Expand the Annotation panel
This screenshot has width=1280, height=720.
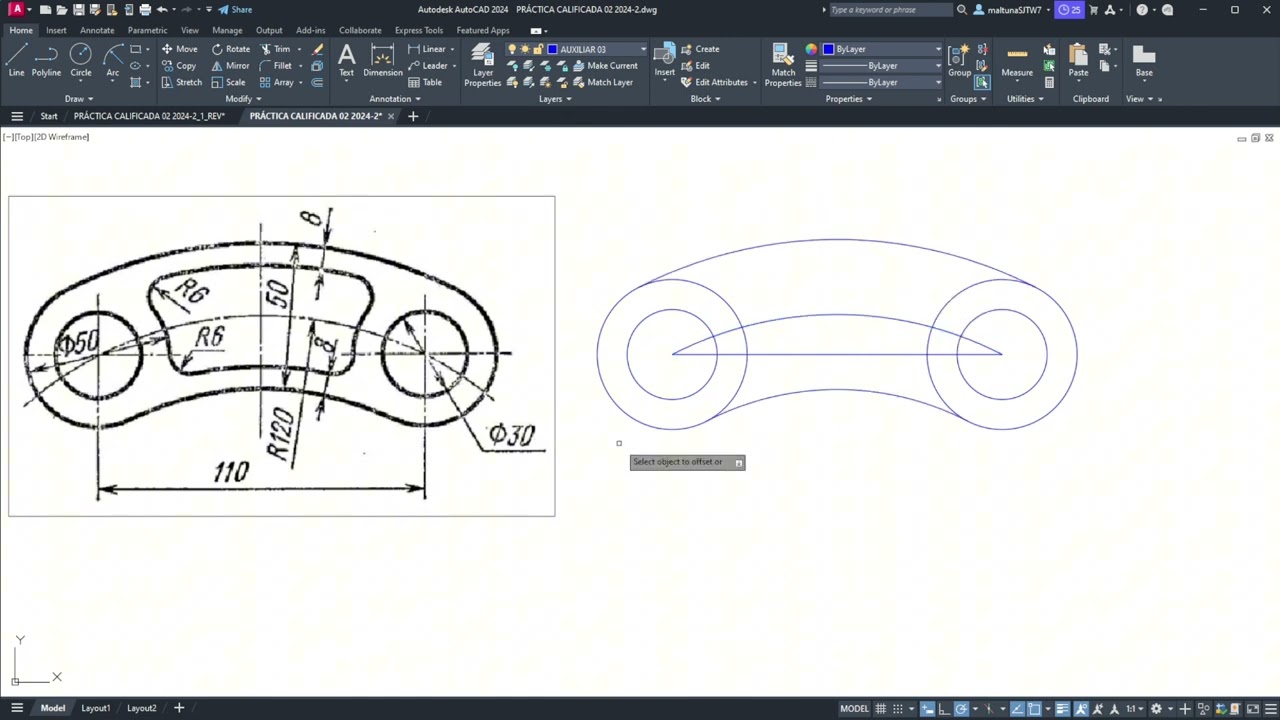click(395, 99)
